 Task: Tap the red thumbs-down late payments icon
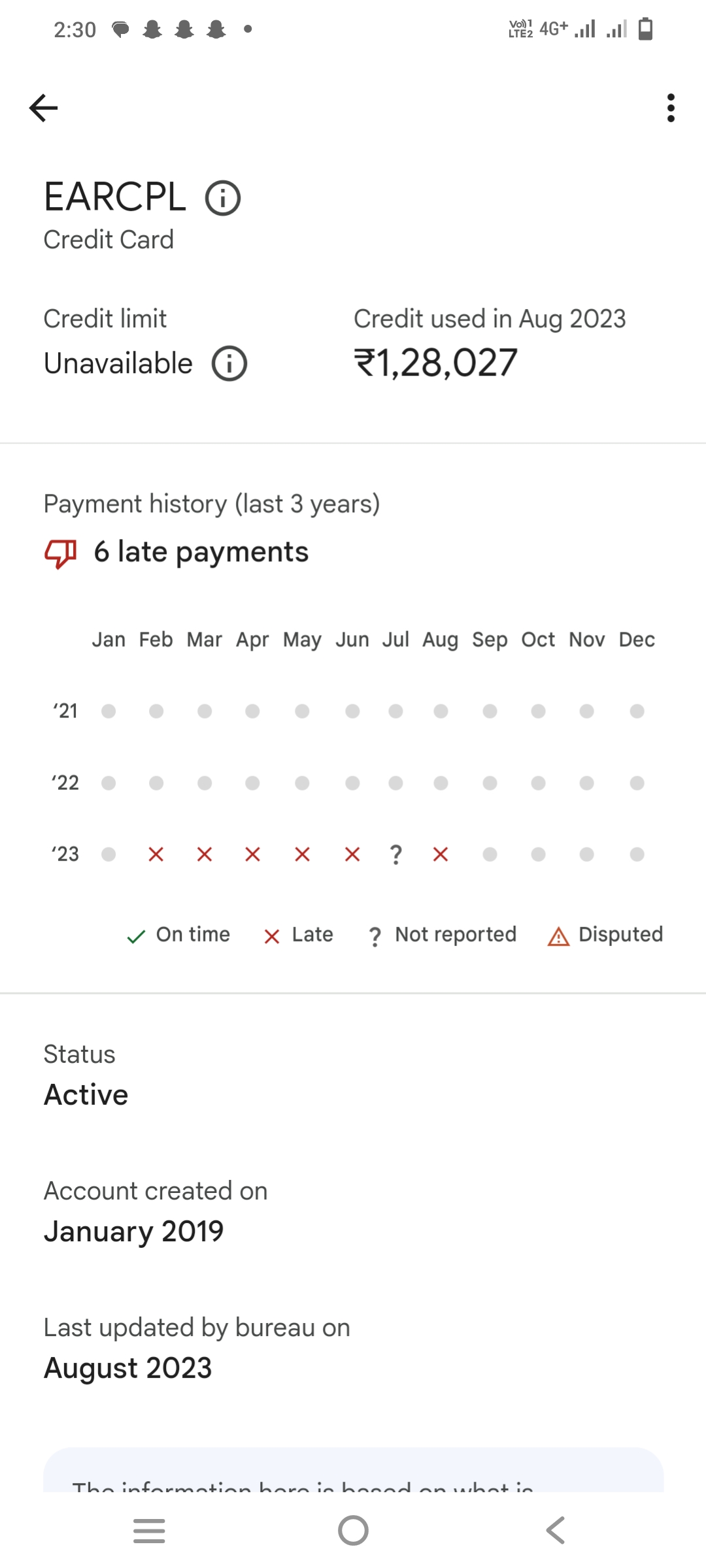pyautogui.click(x=60, y=553)
